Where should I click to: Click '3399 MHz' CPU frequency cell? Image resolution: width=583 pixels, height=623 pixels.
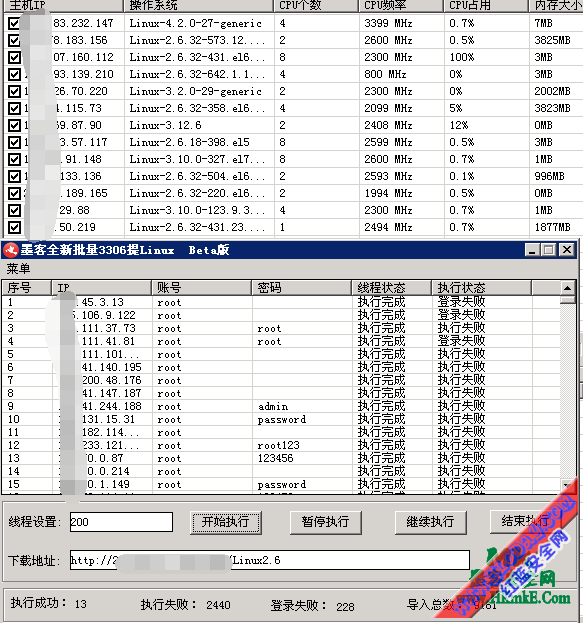tap(388, 23)
